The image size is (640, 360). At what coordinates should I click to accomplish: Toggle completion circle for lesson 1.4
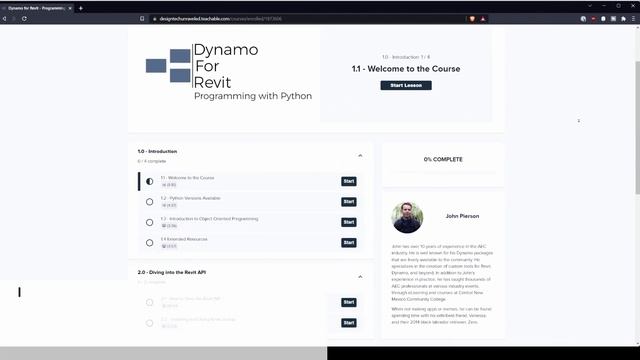pos(149,242)
